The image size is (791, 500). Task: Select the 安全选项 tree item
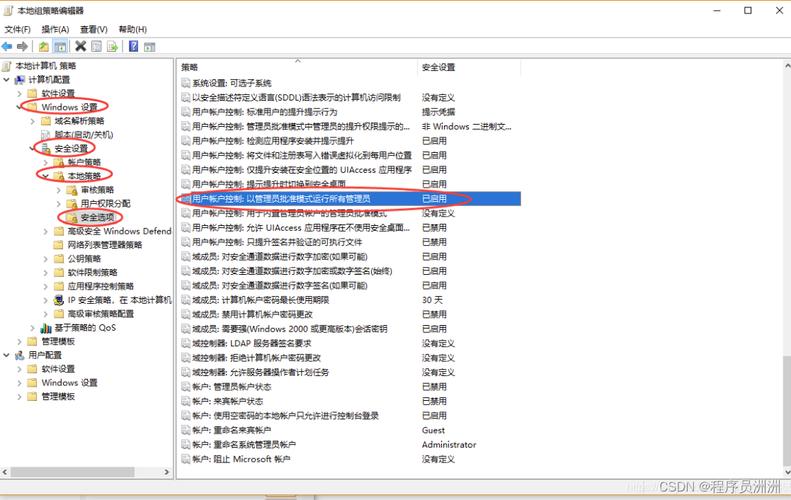point(97,218)
